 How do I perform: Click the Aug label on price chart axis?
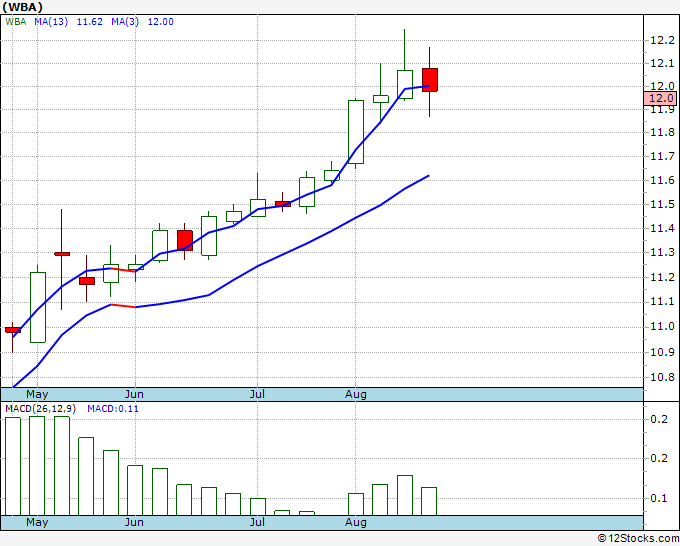click(x=356, y=394)
